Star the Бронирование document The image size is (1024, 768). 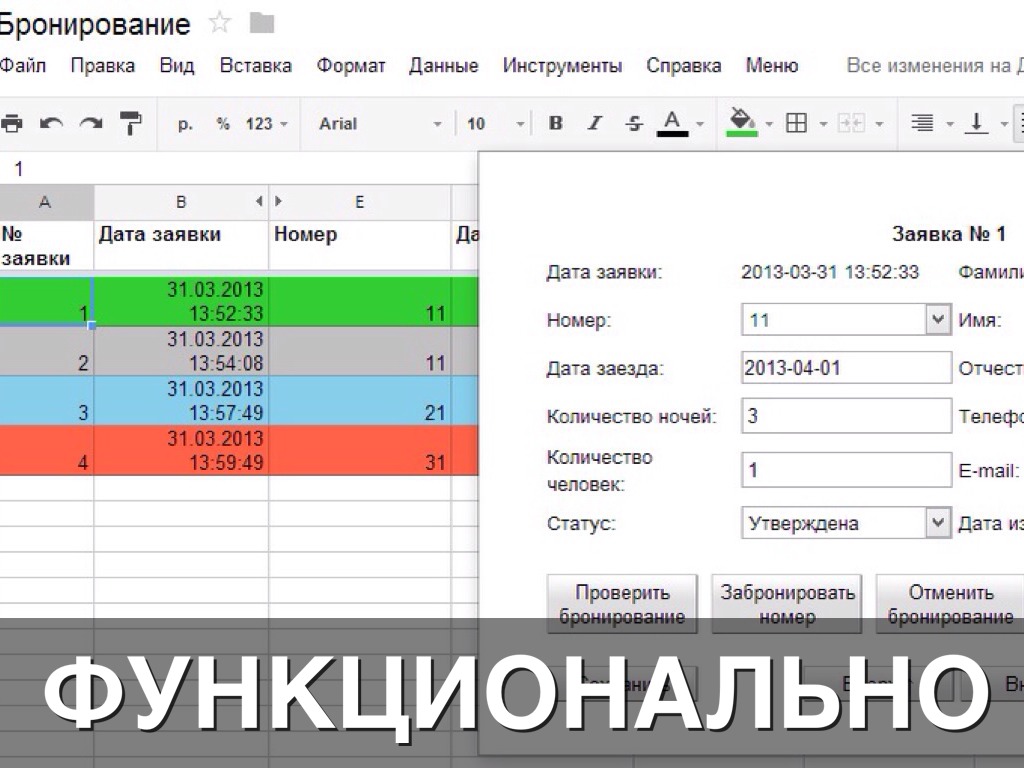click(x=219, y=24)
